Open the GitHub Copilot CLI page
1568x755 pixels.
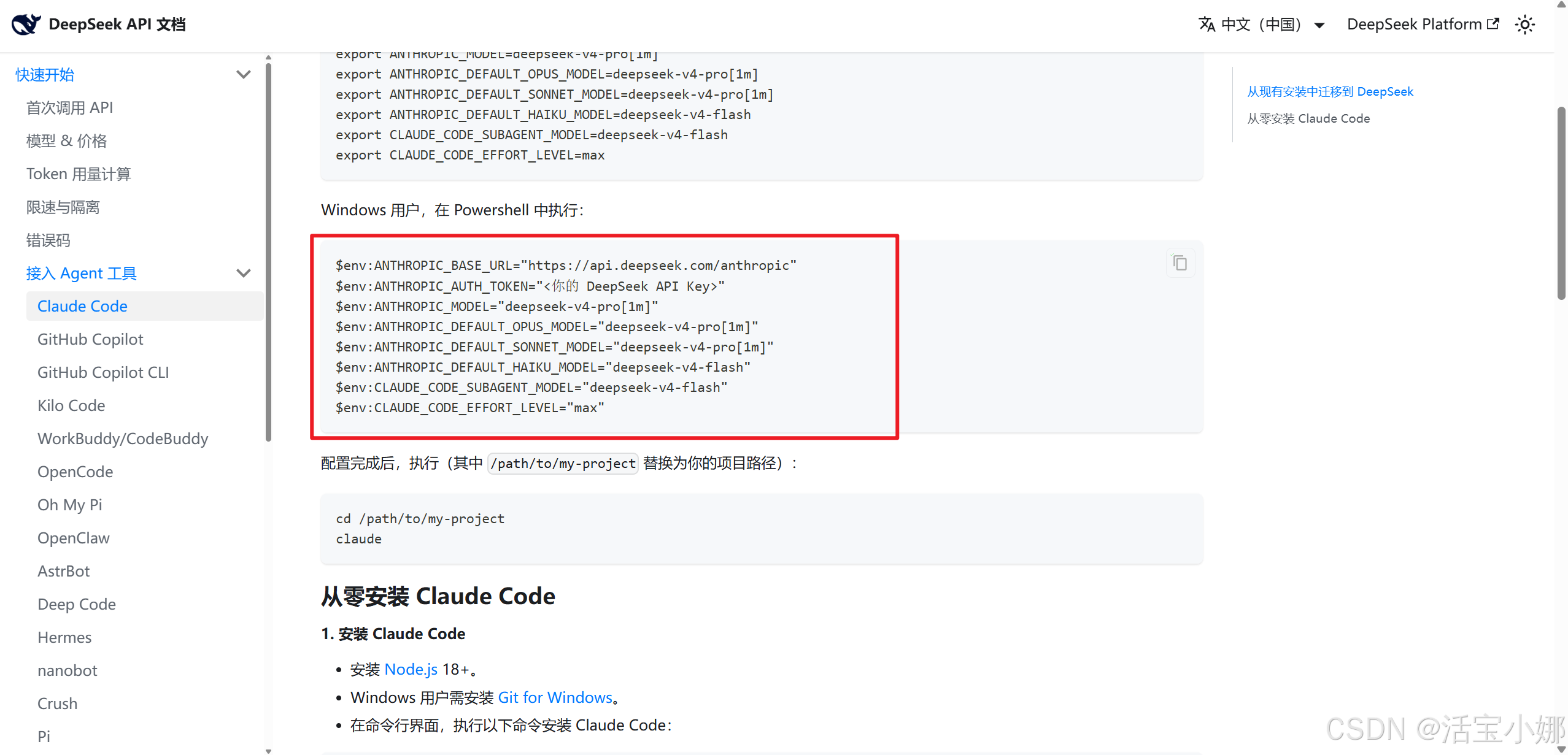pyautogui.click(x=103, y=372)
